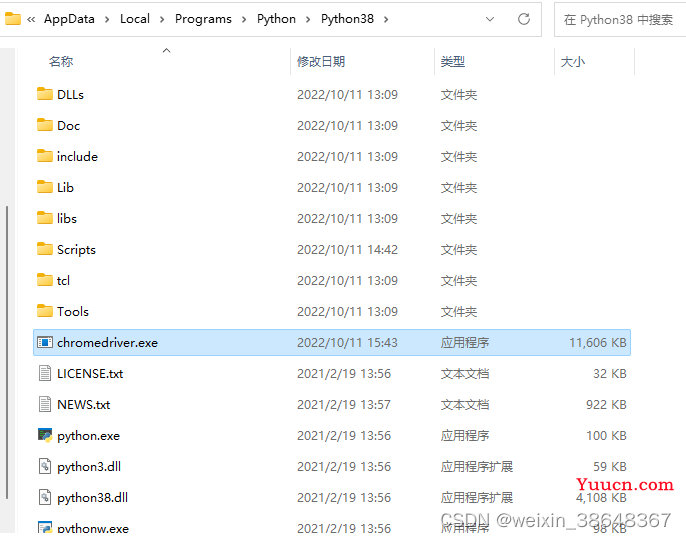Click the pythonw.exe program icon
Screen dimensions: 686x539
pos(45,527)
